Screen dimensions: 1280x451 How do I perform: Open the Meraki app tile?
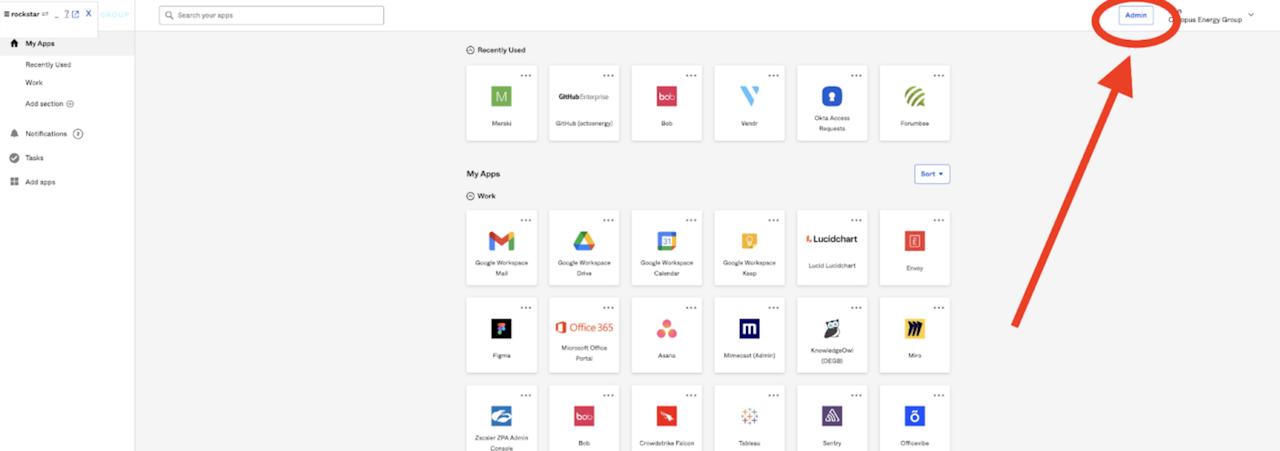coord(501,103)
